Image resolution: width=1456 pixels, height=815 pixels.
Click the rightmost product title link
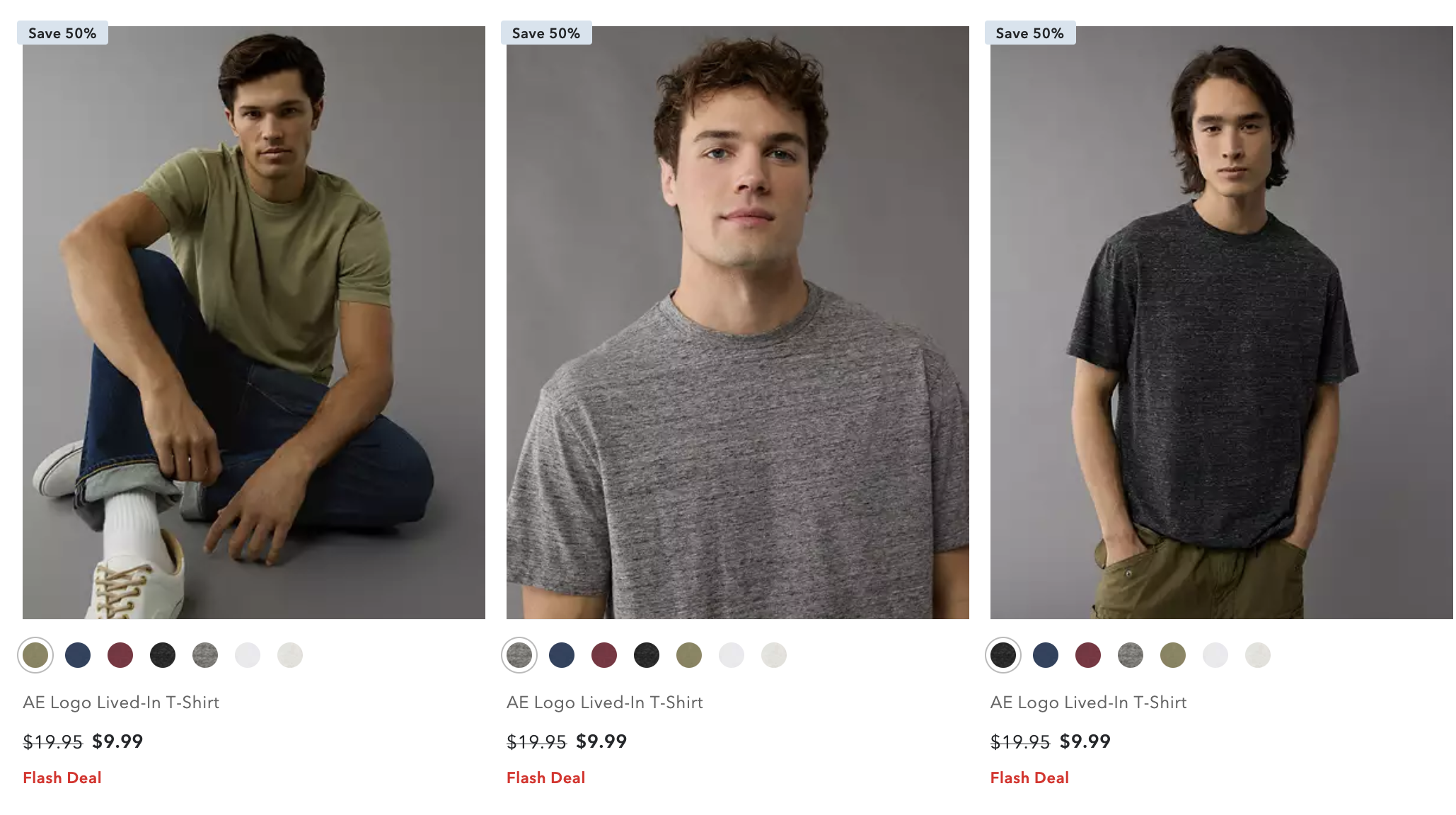click(1088, 703)
